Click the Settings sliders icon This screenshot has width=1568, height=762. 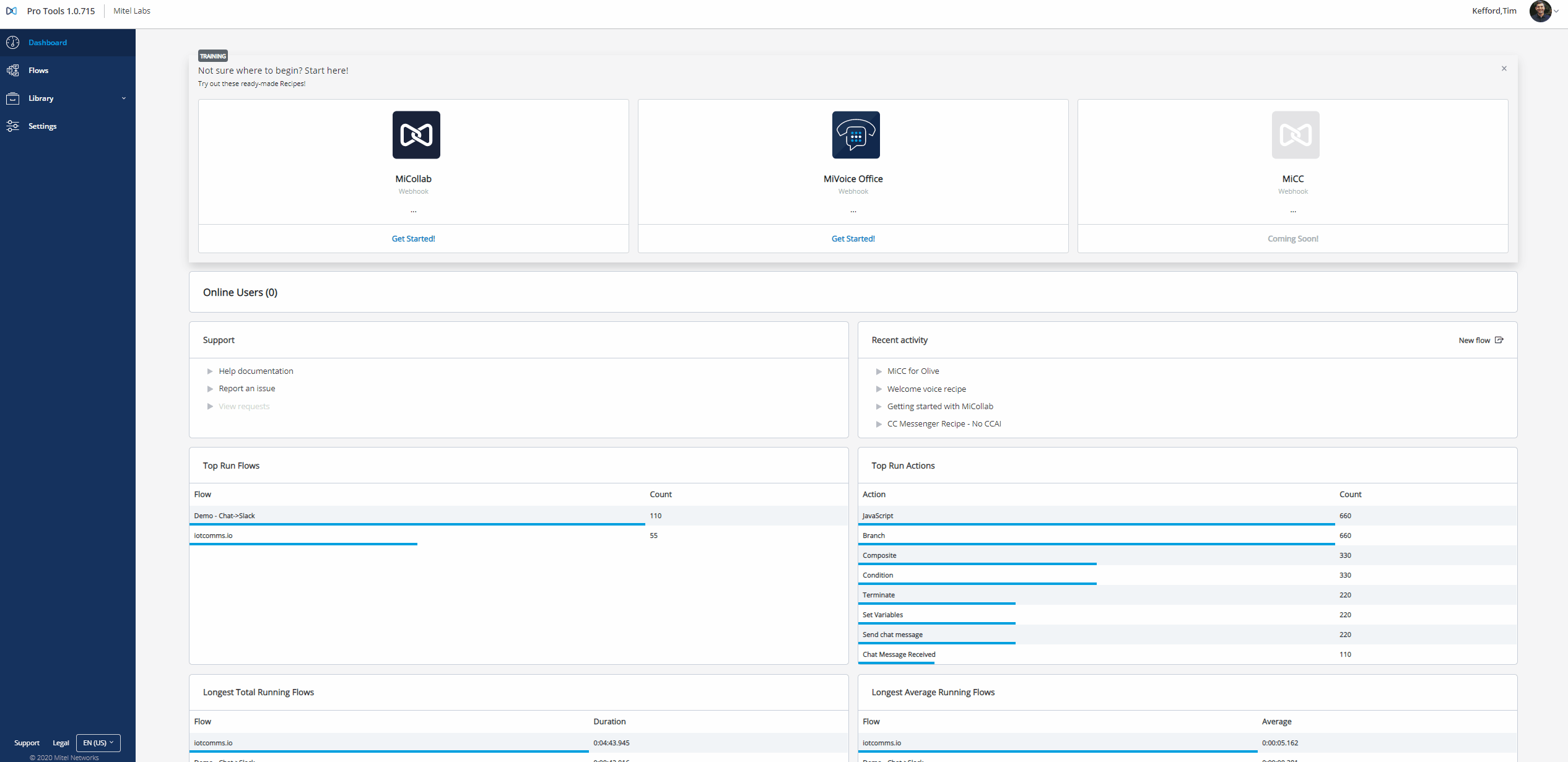12,126
